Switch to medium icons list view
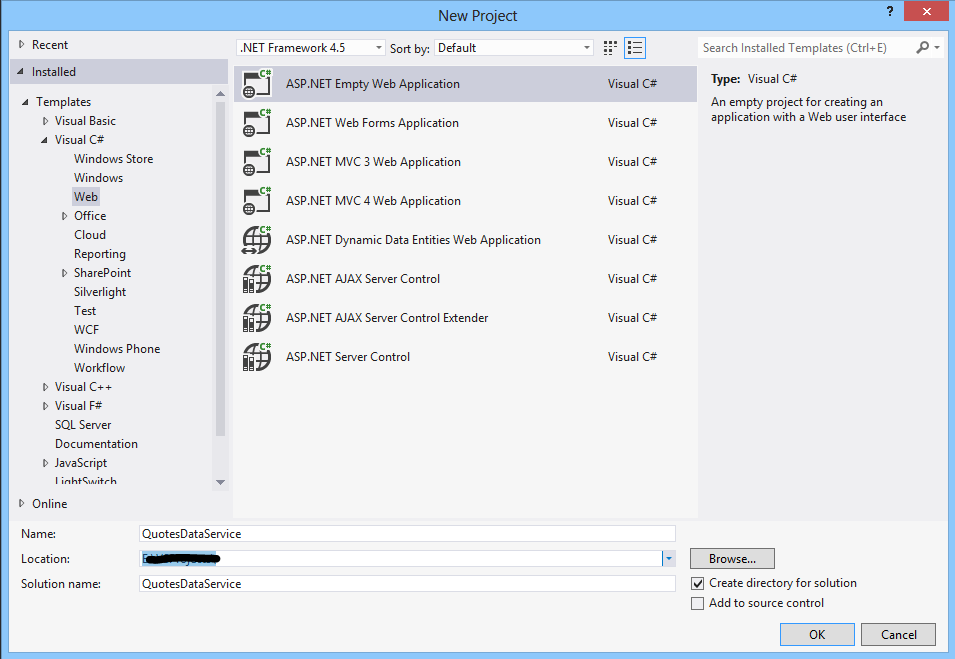Viewport: 955px width, 659px height. point(635,48)
